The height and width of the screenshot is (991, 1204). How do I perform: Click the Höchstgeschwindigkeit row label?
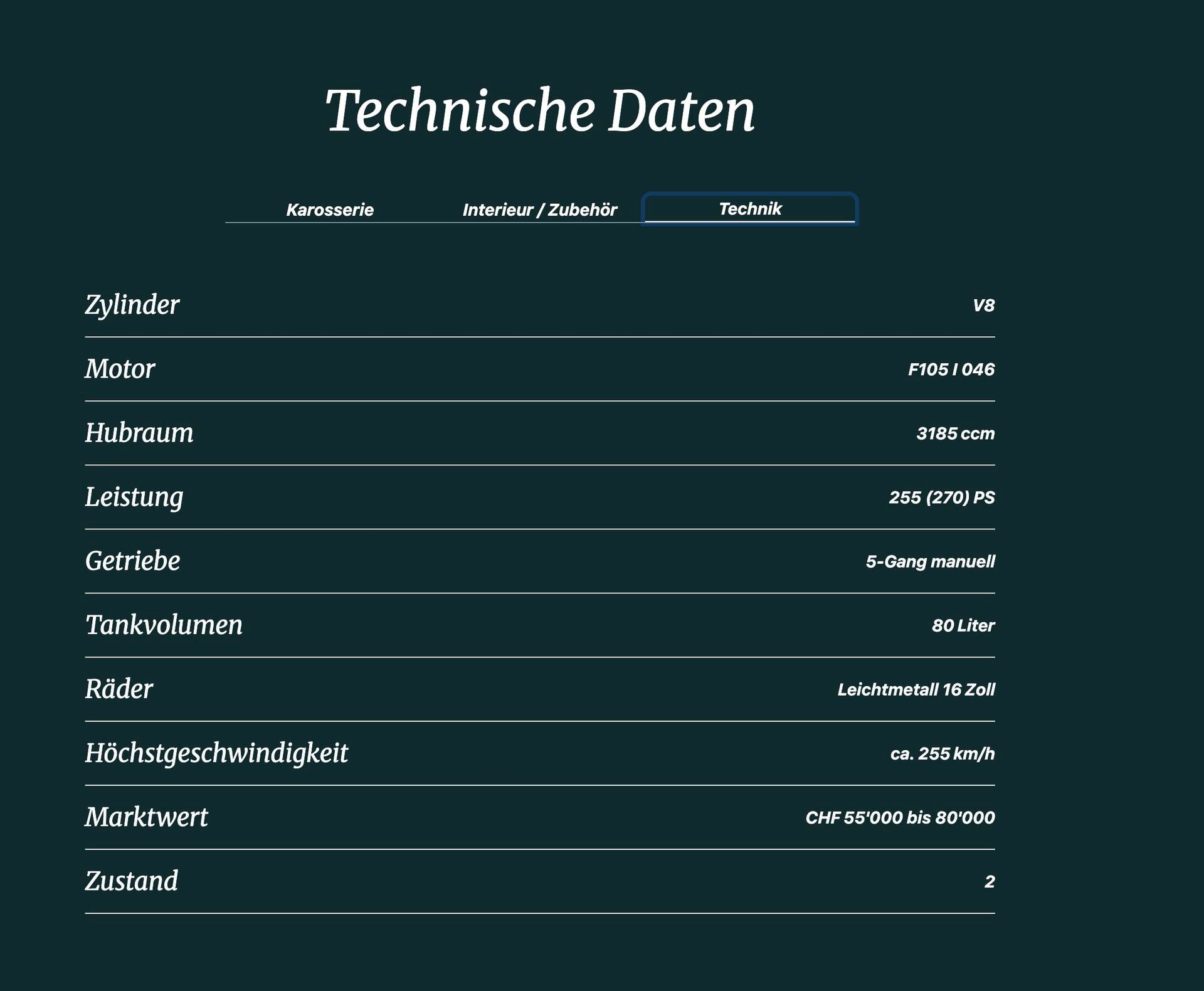pyautogui.click(x=216, y=753)
